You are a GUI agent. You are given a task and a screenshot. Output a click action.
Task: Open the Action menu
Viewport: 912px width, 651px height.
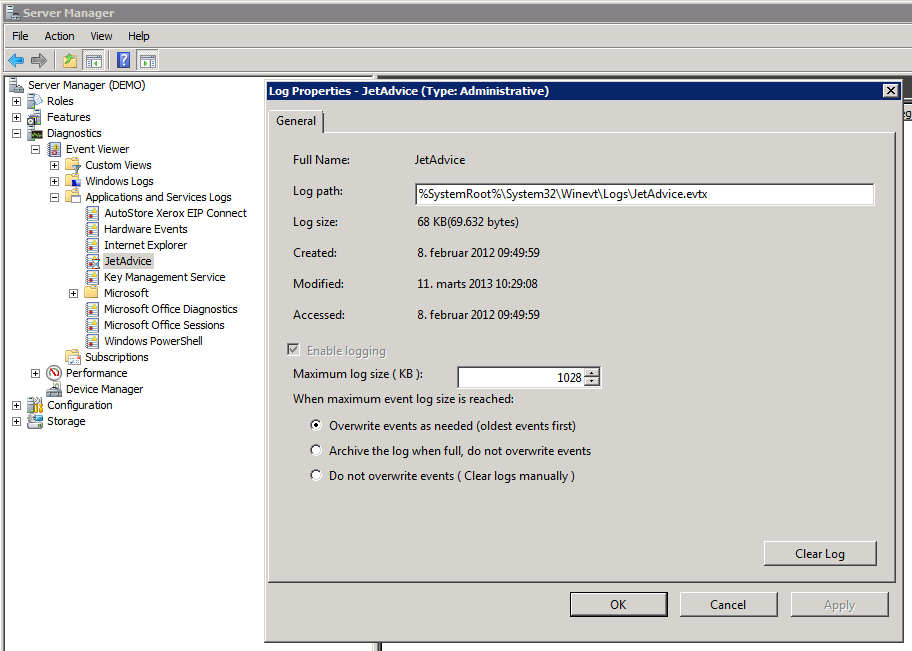(x=59, y=36)
